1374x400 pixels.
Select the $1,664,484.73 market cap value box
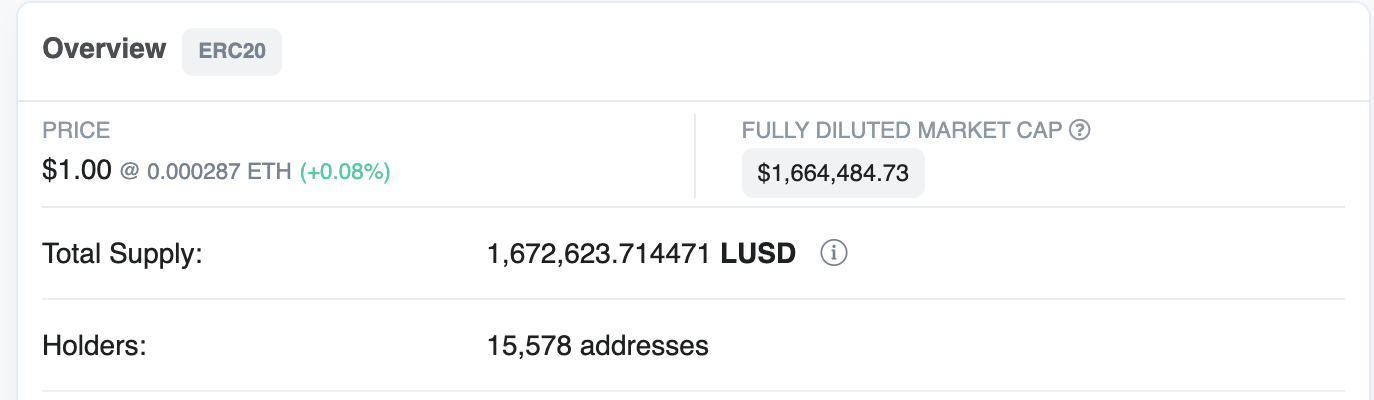pos(833,173)
